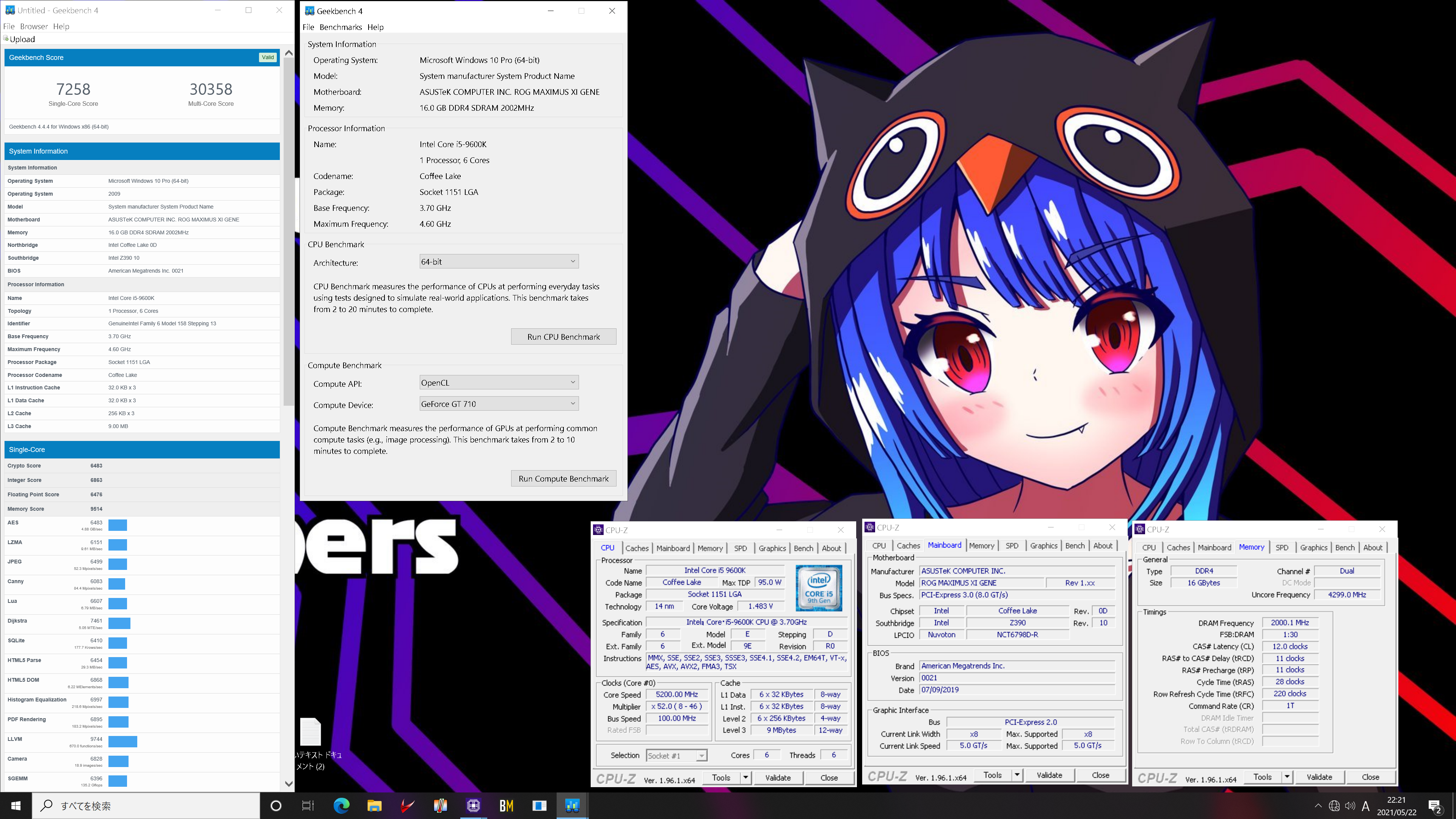Click Tools button in middle CPU-Z window
The height and width of the screenshot is (819, 1456).
coord(993,775)
